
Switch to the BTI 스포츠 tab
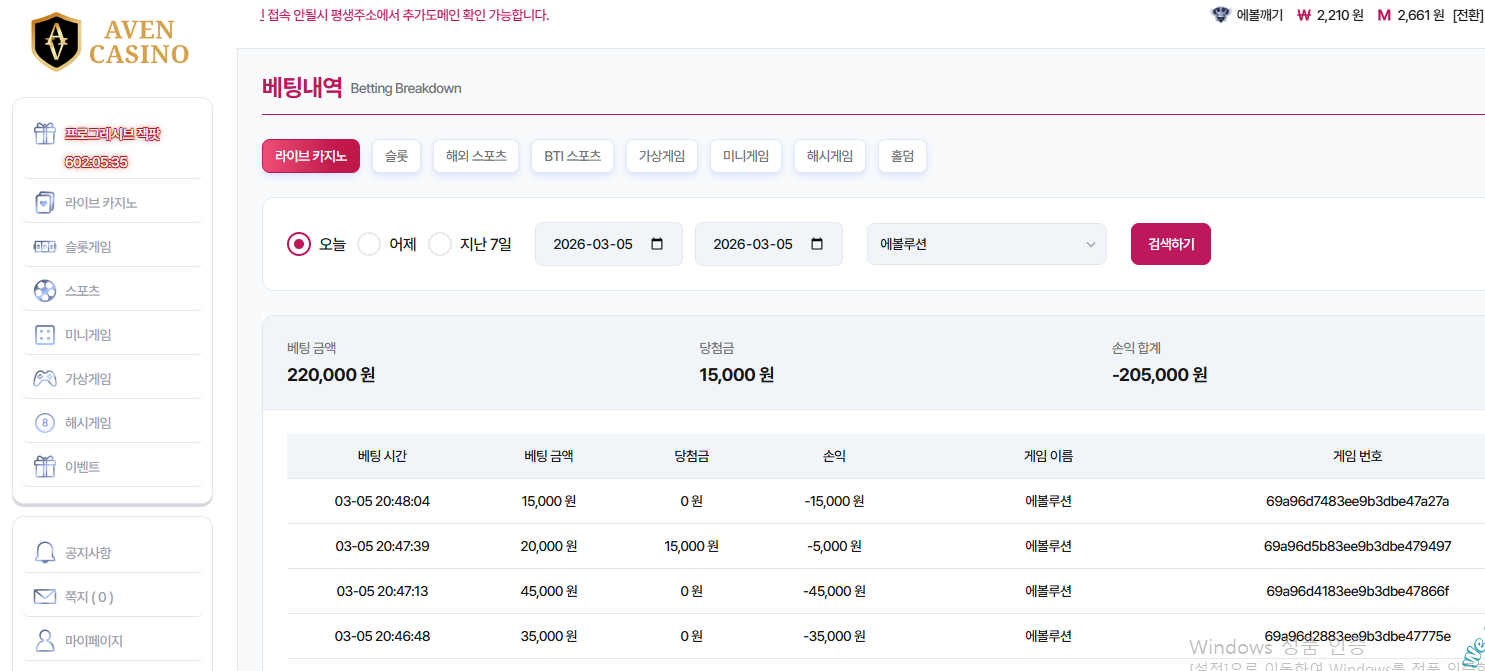pos(572,156)
